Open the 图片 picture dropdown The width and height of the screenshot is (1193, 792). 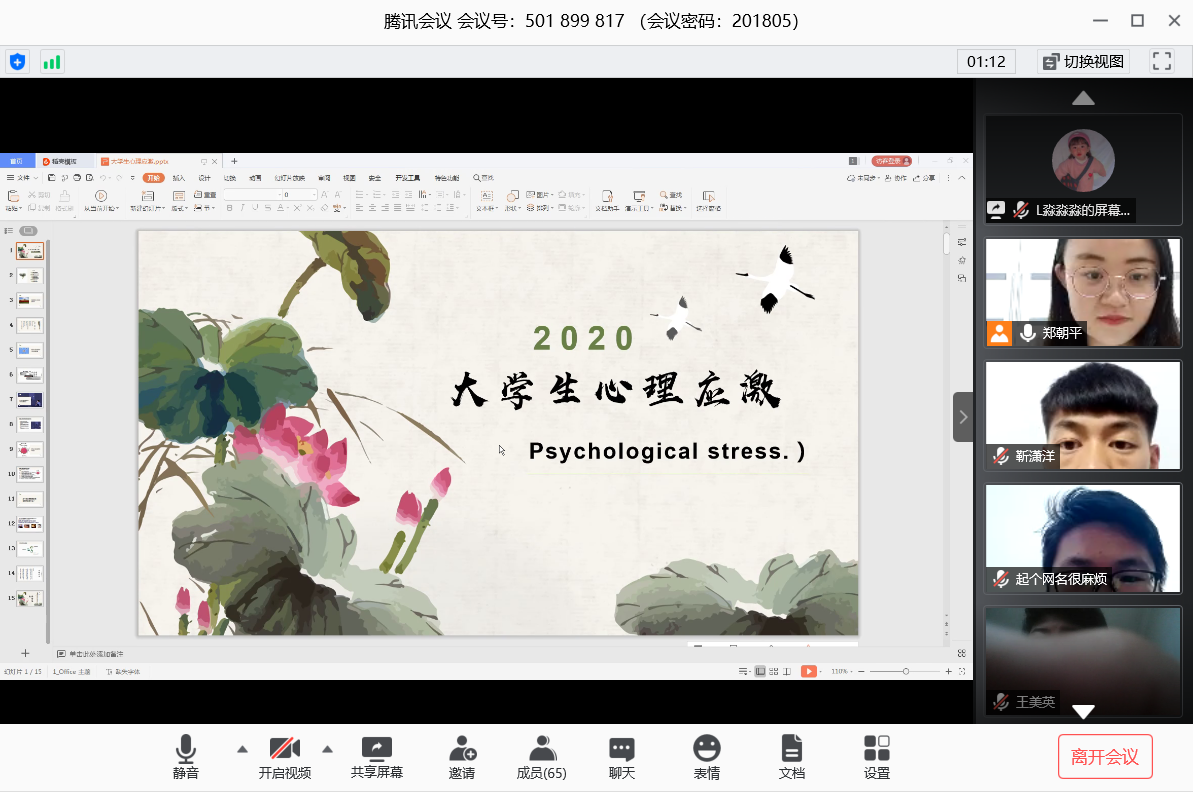click(x=539, y=195)
